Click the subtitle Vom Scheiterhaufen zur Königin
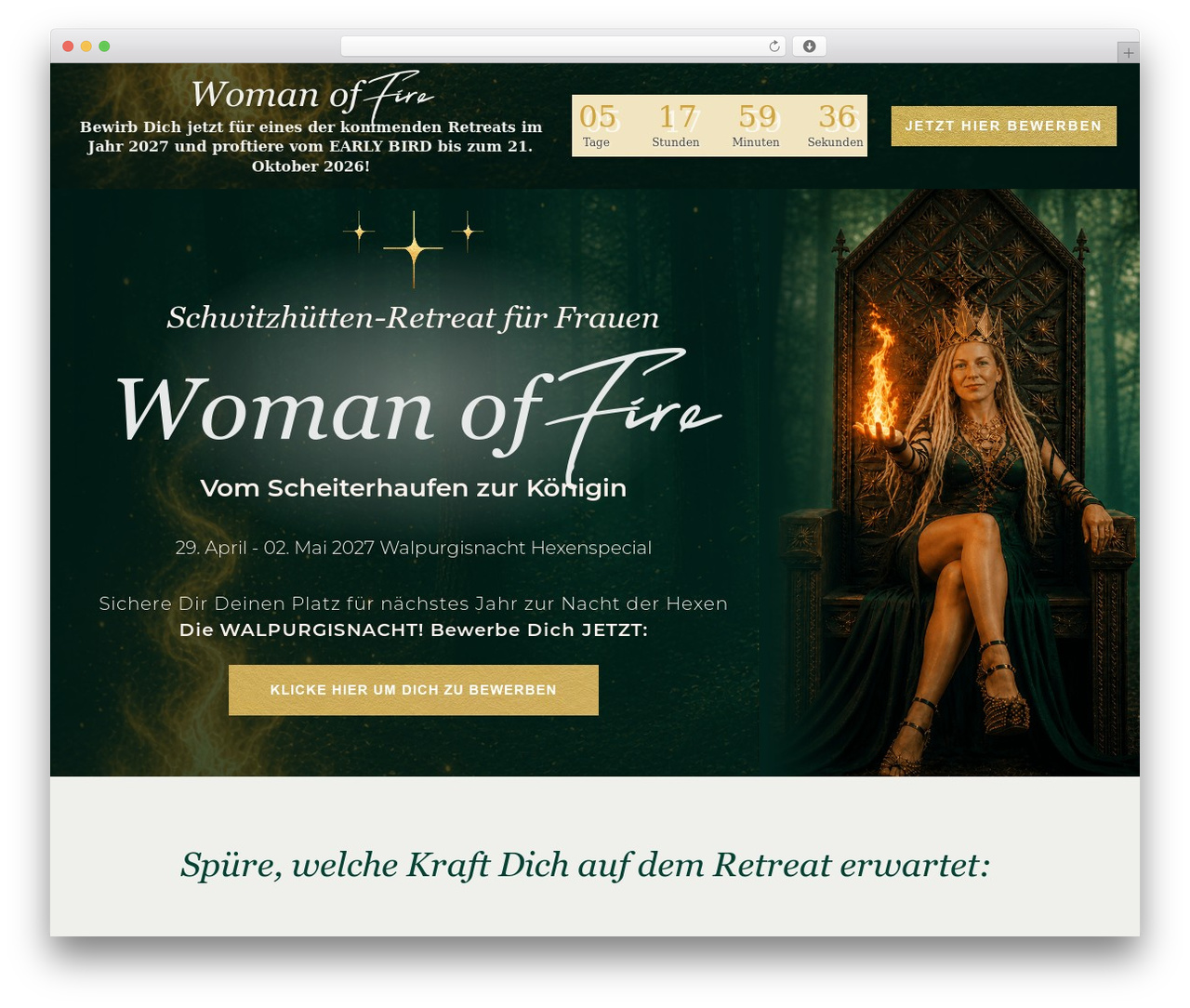This screenshot has height=1008, width=1190. click(414, 488)
